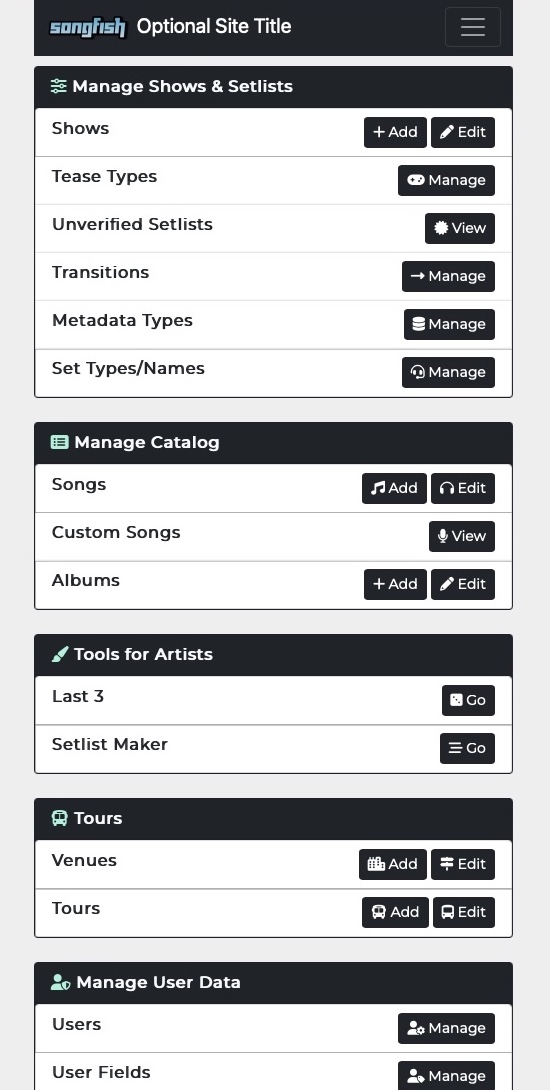Go to Setlist Maker

(x=467, y=748)
